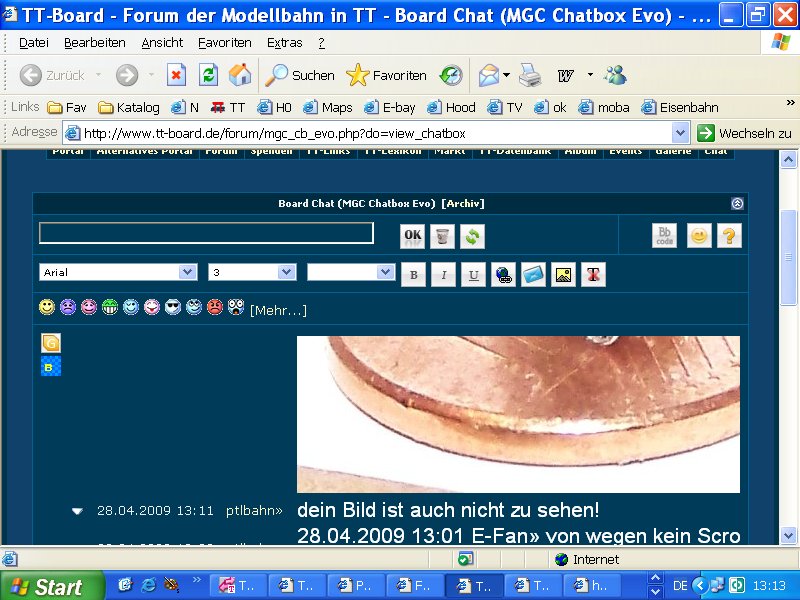Open the smiley picker icon near BB code
The image size is (800, 600).
[699, 236]
